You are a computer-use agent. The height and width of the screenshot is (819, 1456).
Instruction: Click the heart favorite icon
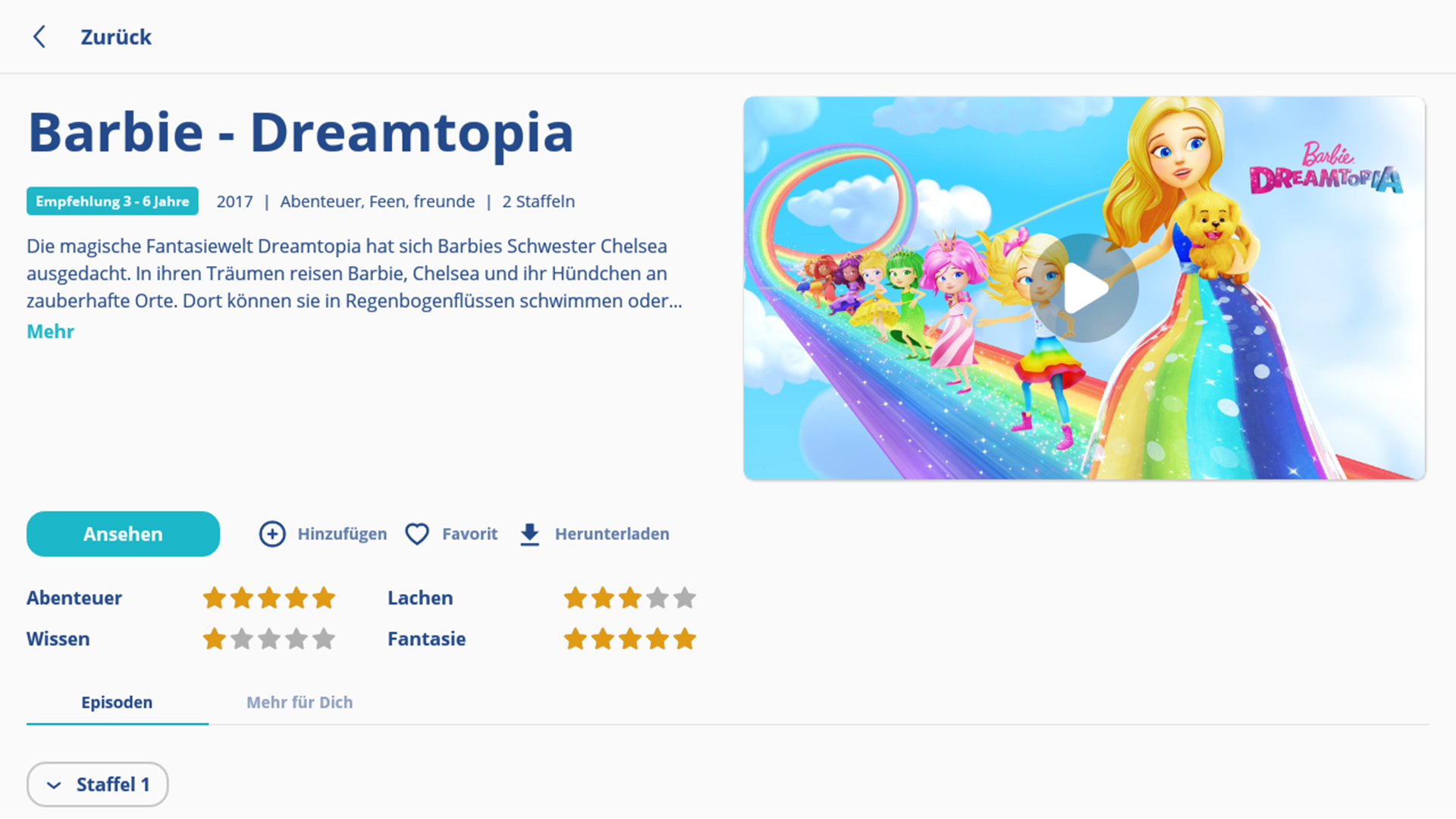click(417, 534)
